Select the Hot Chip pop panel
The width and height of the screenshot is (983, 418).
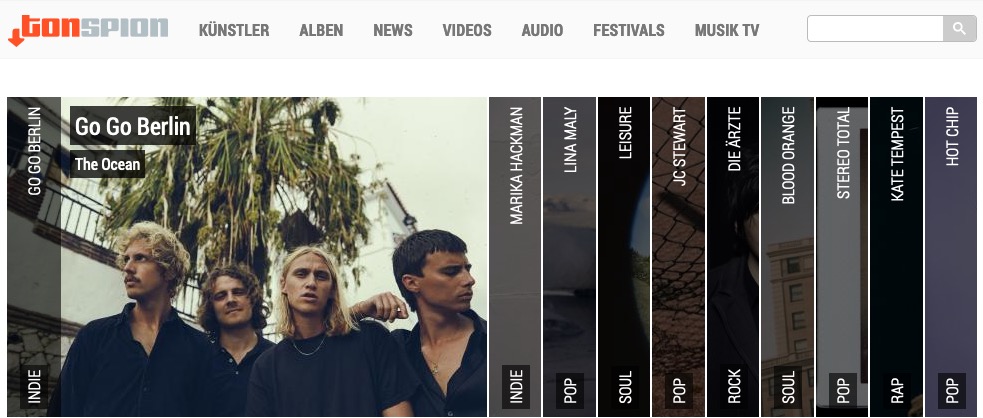coord(951,257)
